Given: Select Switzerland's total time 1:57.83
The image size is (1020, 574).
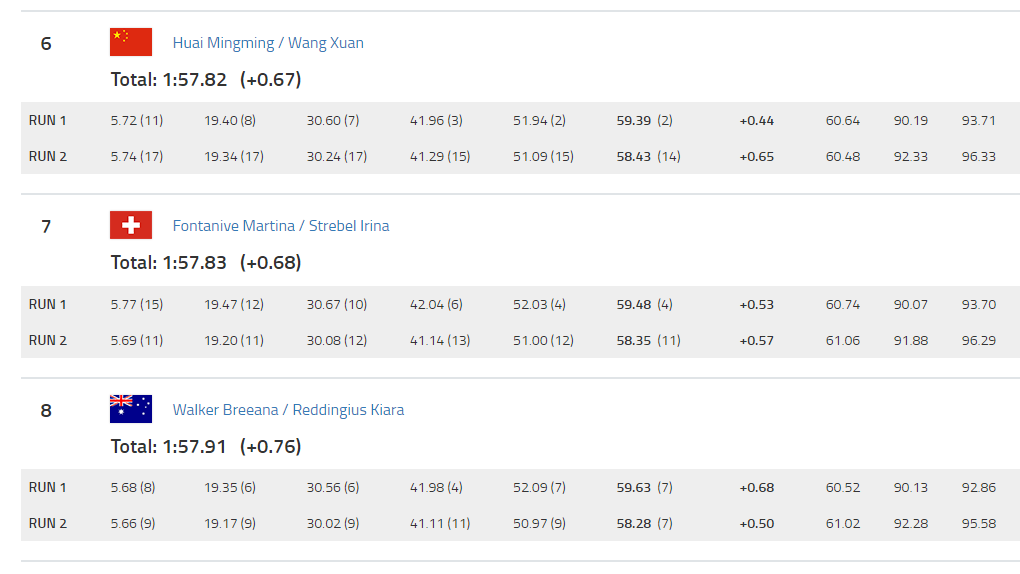Looking at the screenshot, I should pos(195,263).
